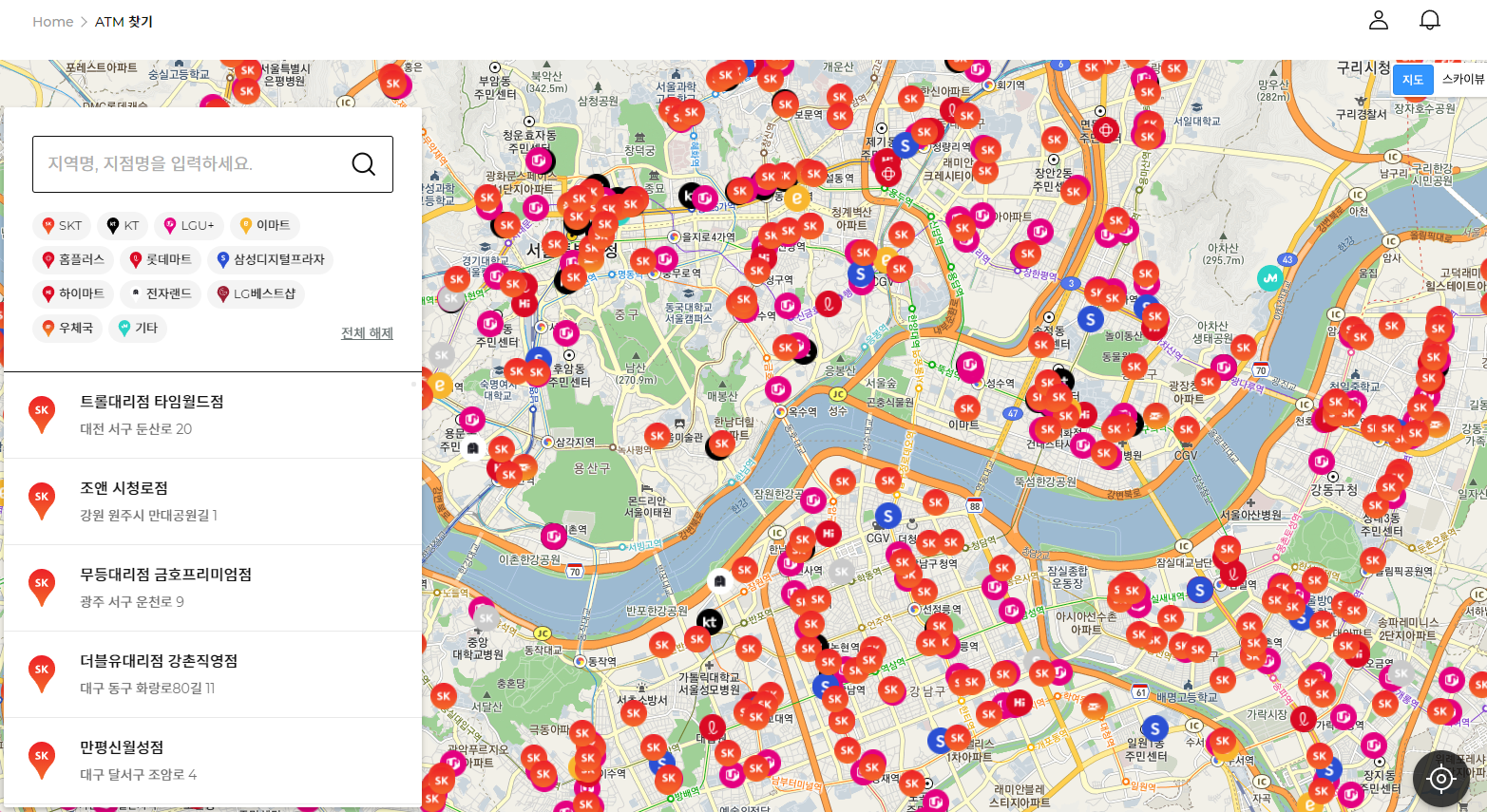Open the 무등대리점 금호프리미엄점 result

tap(213, 588)
